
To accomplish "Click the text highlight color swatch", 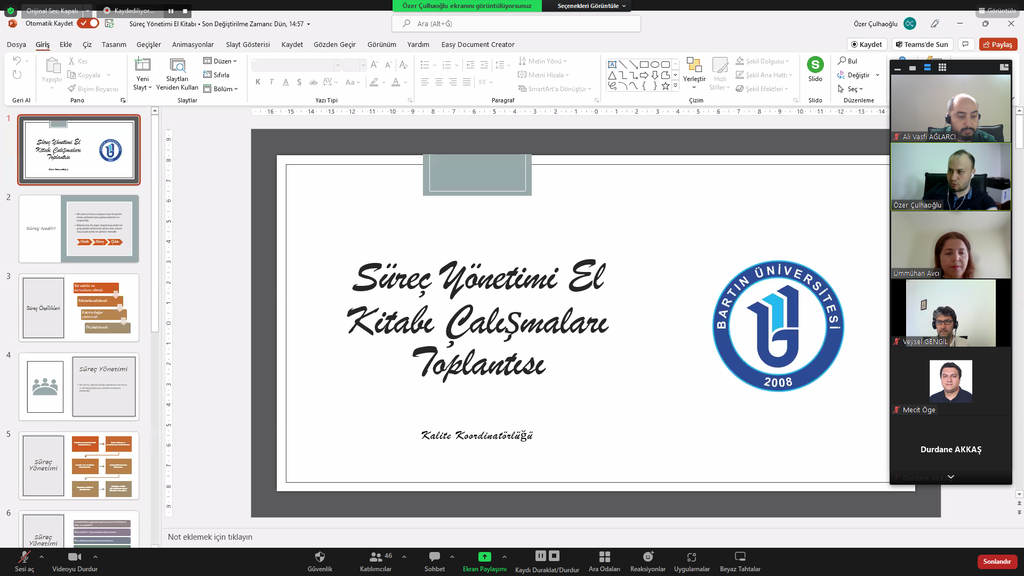I will [x=373, y=82].
